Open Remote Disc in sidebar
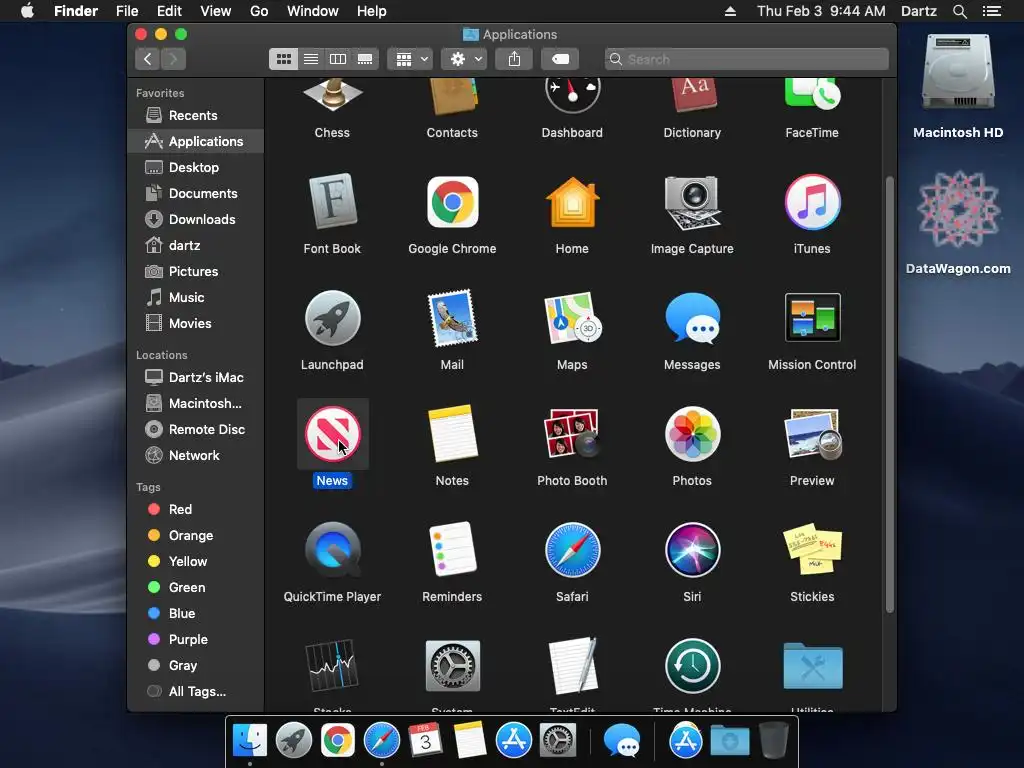 pos(196,429)
